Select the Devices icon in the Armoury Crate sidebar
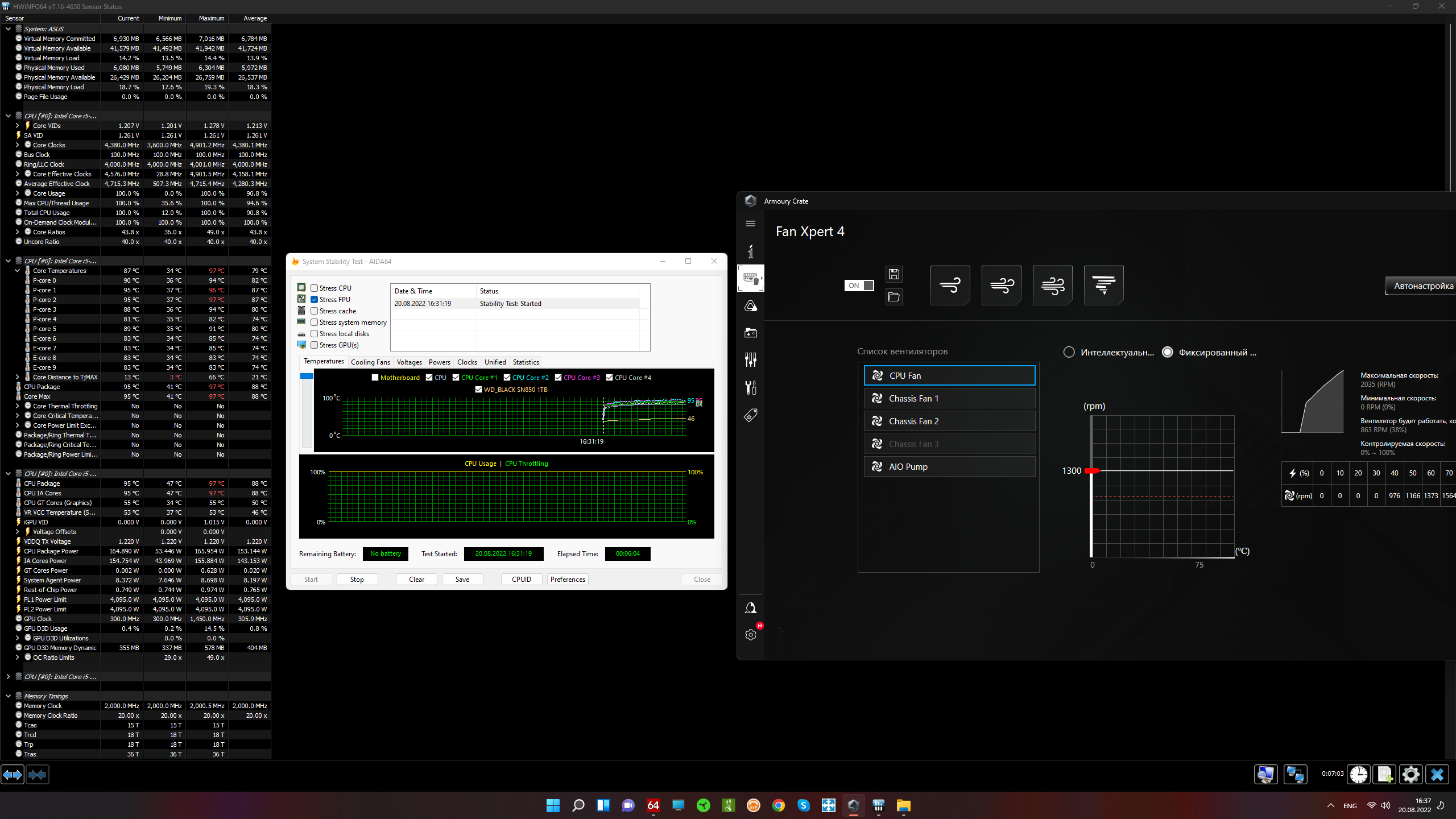This screenshot has height=819, width=1456. click(x=751, y=279)
